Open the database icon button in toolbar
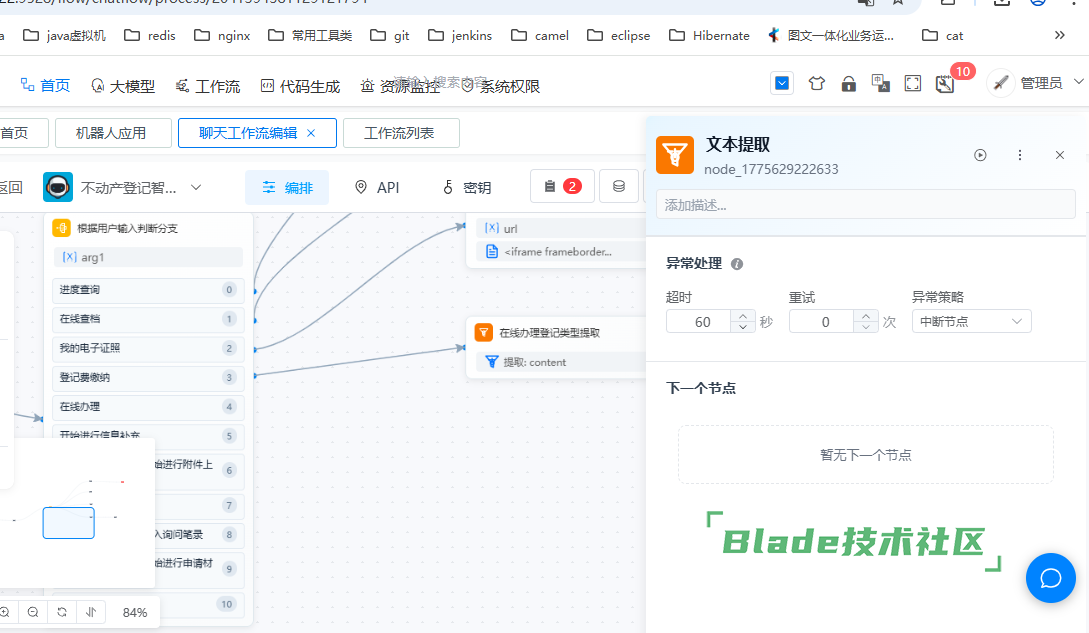 click(619, 186)
